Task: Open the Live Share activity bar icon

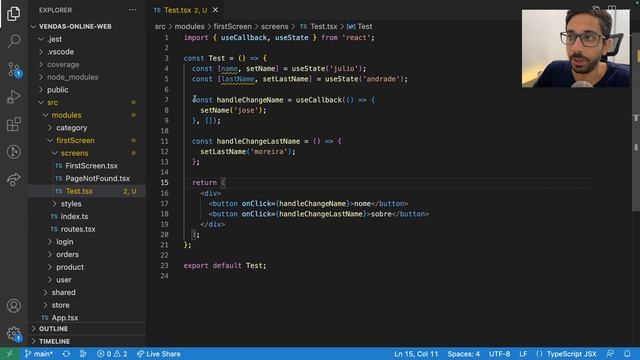Action: click(x=13, y=180)
